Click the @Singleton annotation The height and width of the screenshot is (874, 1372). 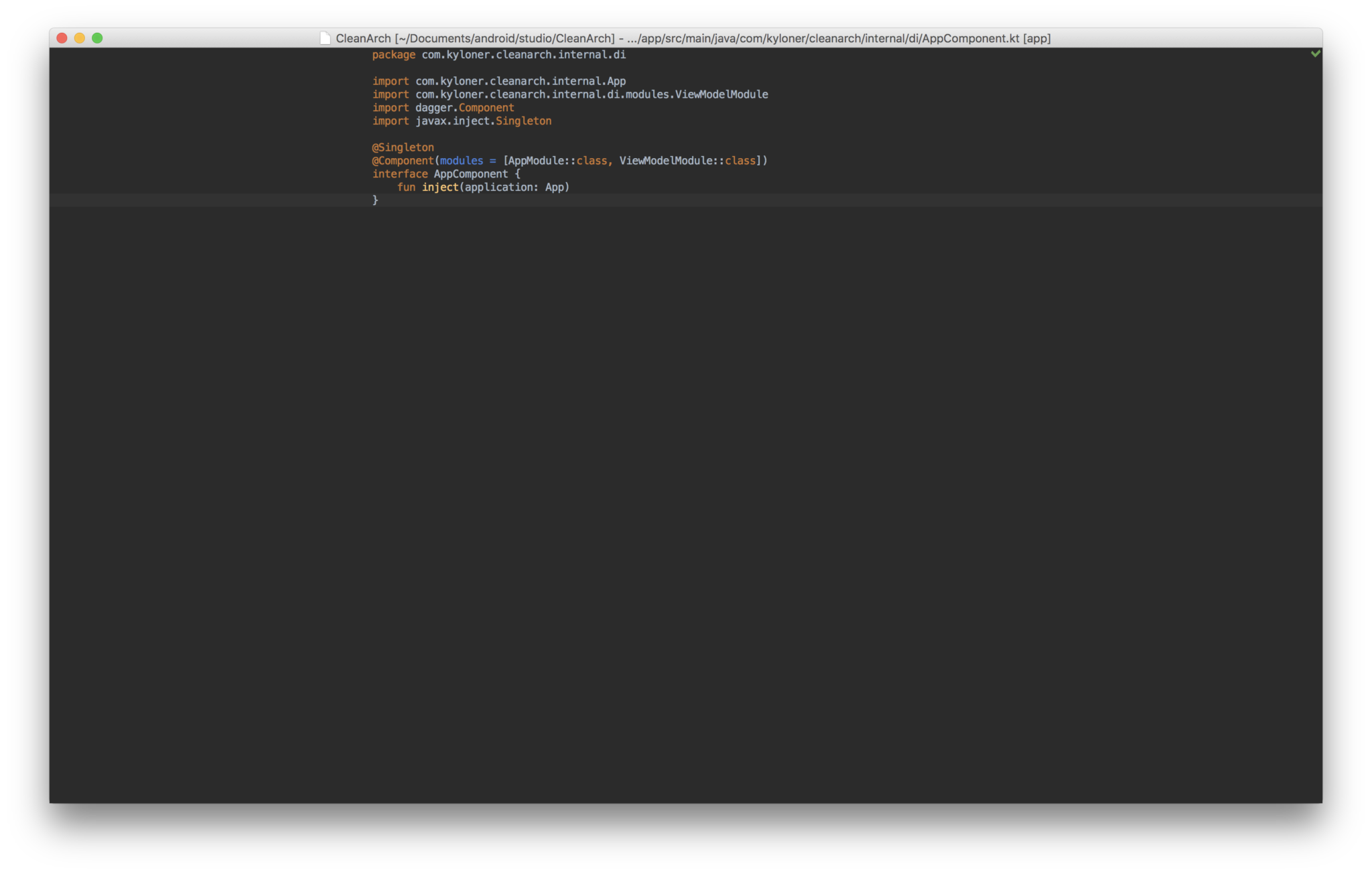tap(402, 147)
